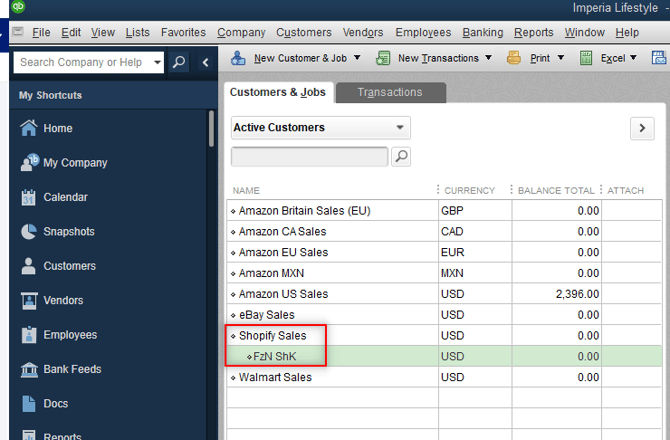Collapse the left shortcuts panel arrow
Viewport: 670px width, 440px height.
(205, 62)
